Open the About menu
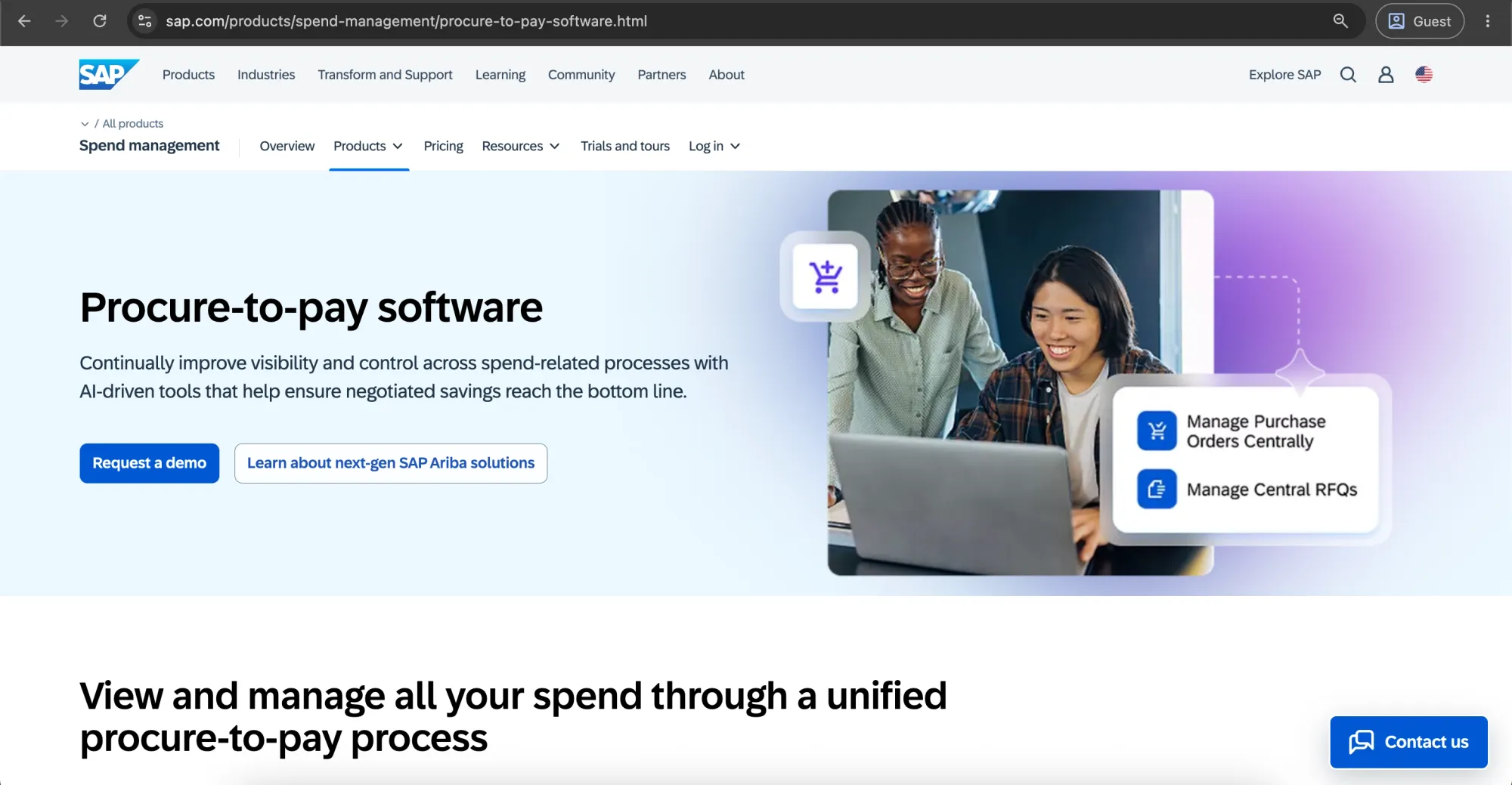The image size is (1512, 785). point(727,75)
